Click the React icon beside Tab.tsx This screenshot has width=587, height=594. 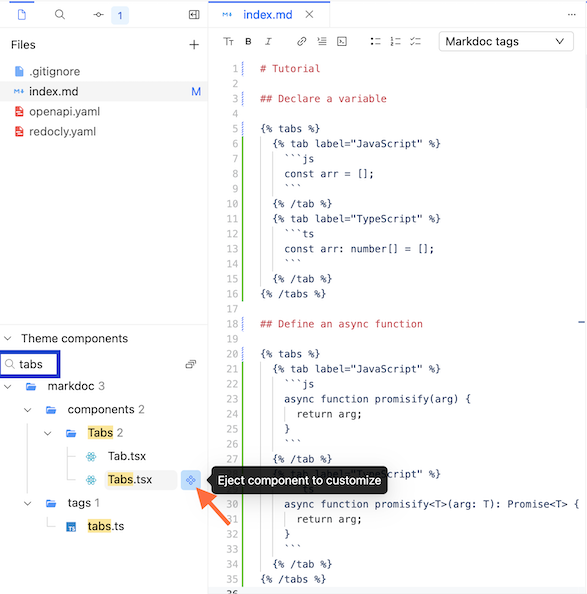point(91,456)
